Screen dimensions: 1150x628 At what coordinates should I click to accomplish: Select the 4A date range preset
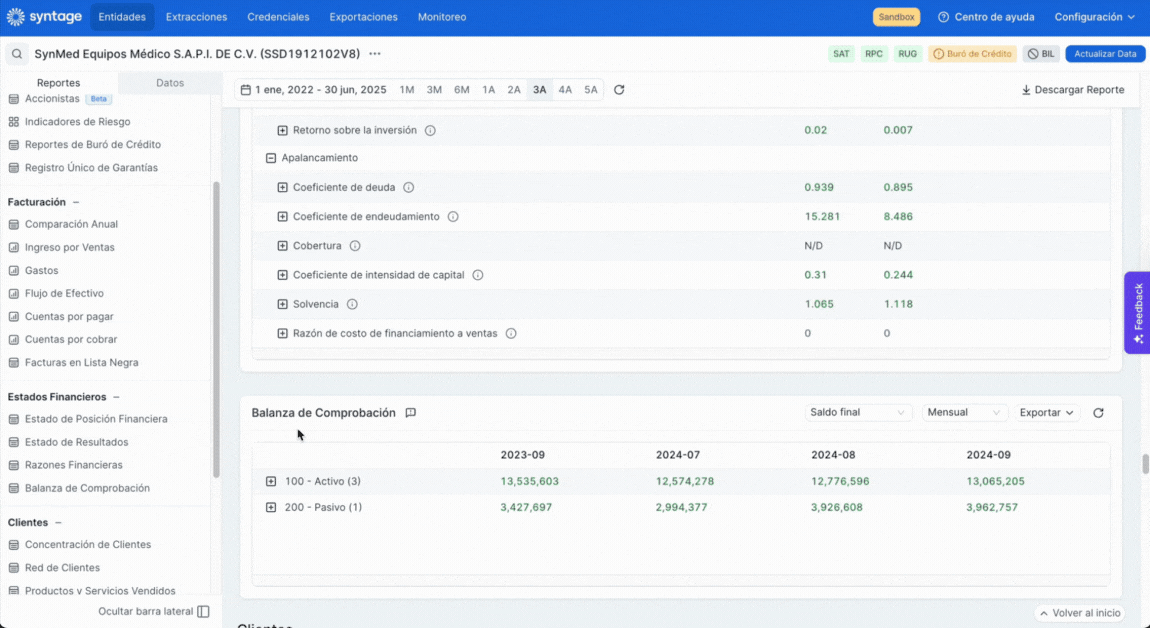(565, 90)
